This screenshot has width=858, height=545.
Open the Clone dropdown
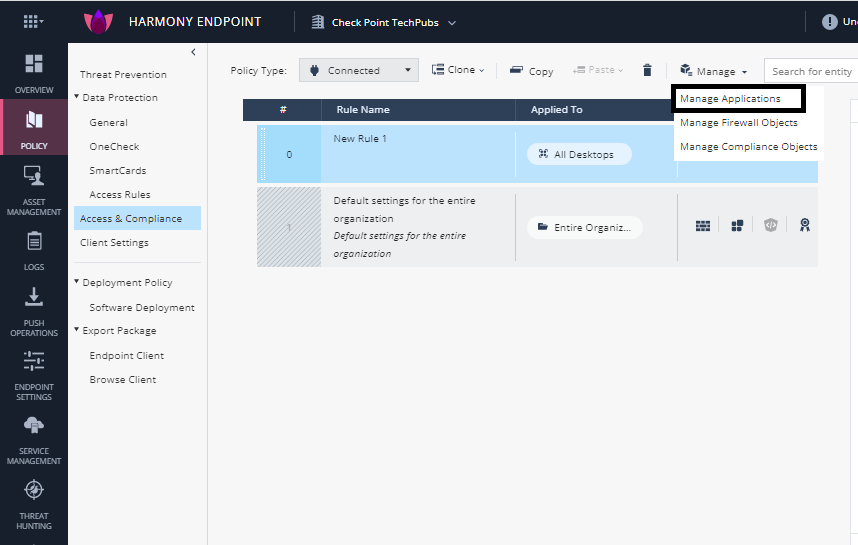(458, 70)
